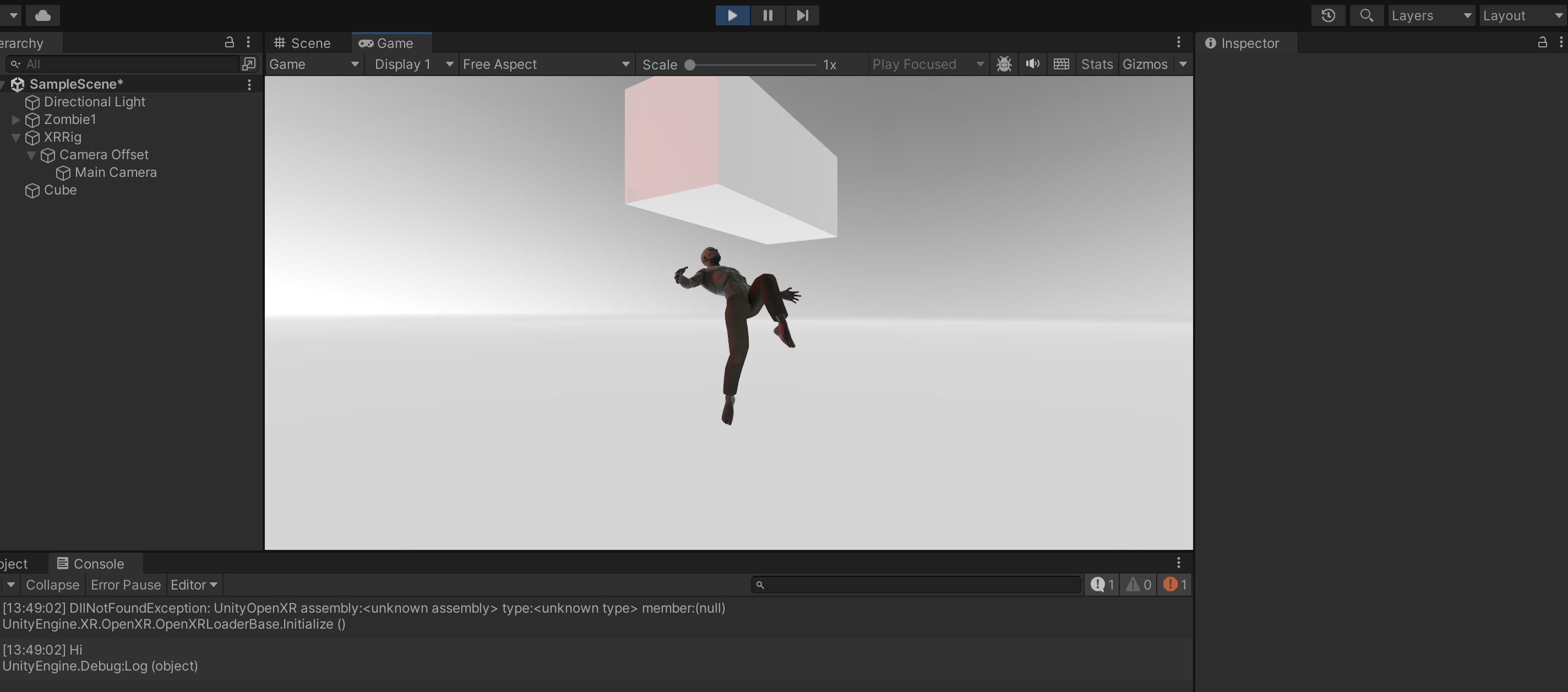This screenshot has height=692, width=1568.
Task: Collapse the XRRig object
Action: click(16, 137)
